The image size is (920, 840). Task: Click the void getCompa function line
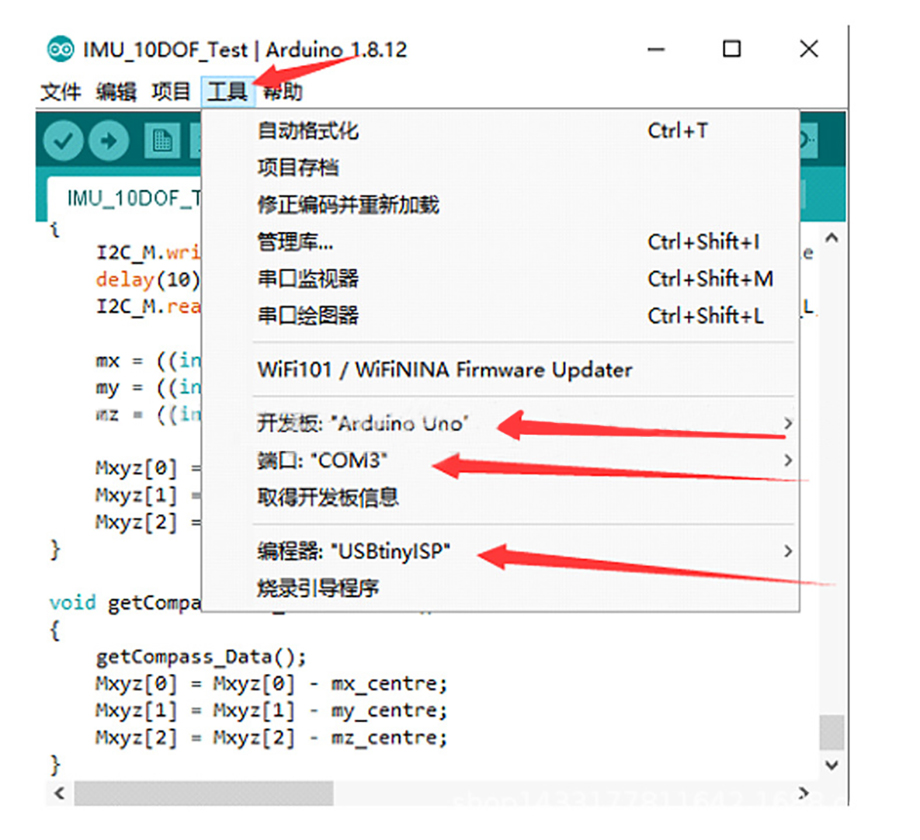coord(125,604)
